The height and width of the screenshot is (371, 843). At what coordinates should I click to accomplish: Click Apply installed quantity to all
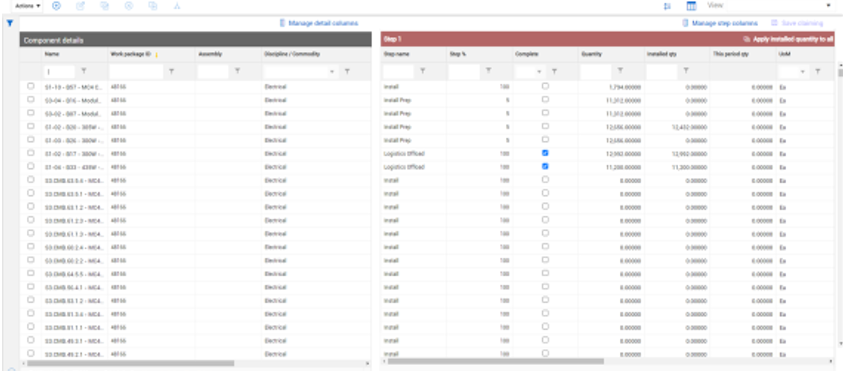[788, 39]
